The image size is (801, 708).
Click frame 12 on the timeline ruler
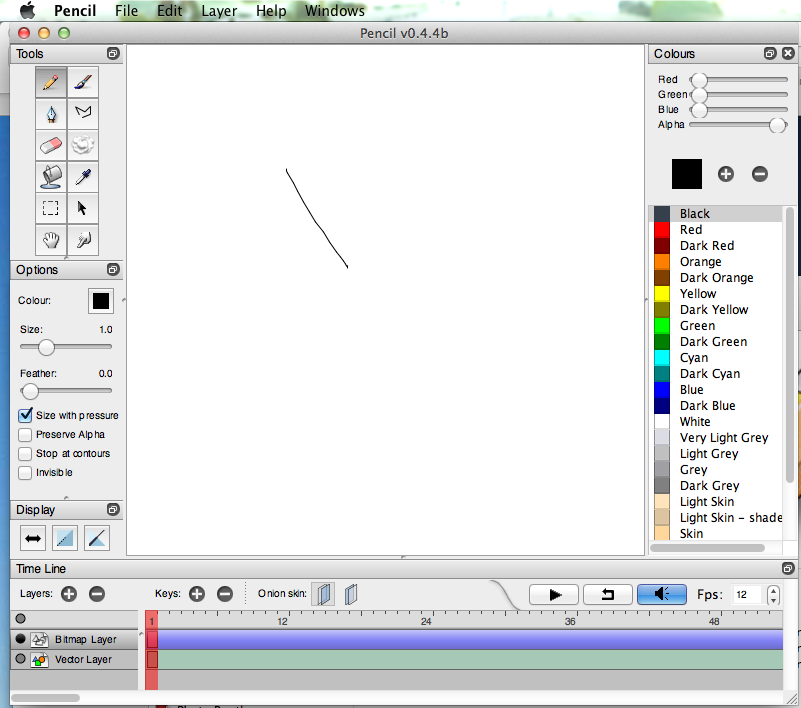(282, 621)
